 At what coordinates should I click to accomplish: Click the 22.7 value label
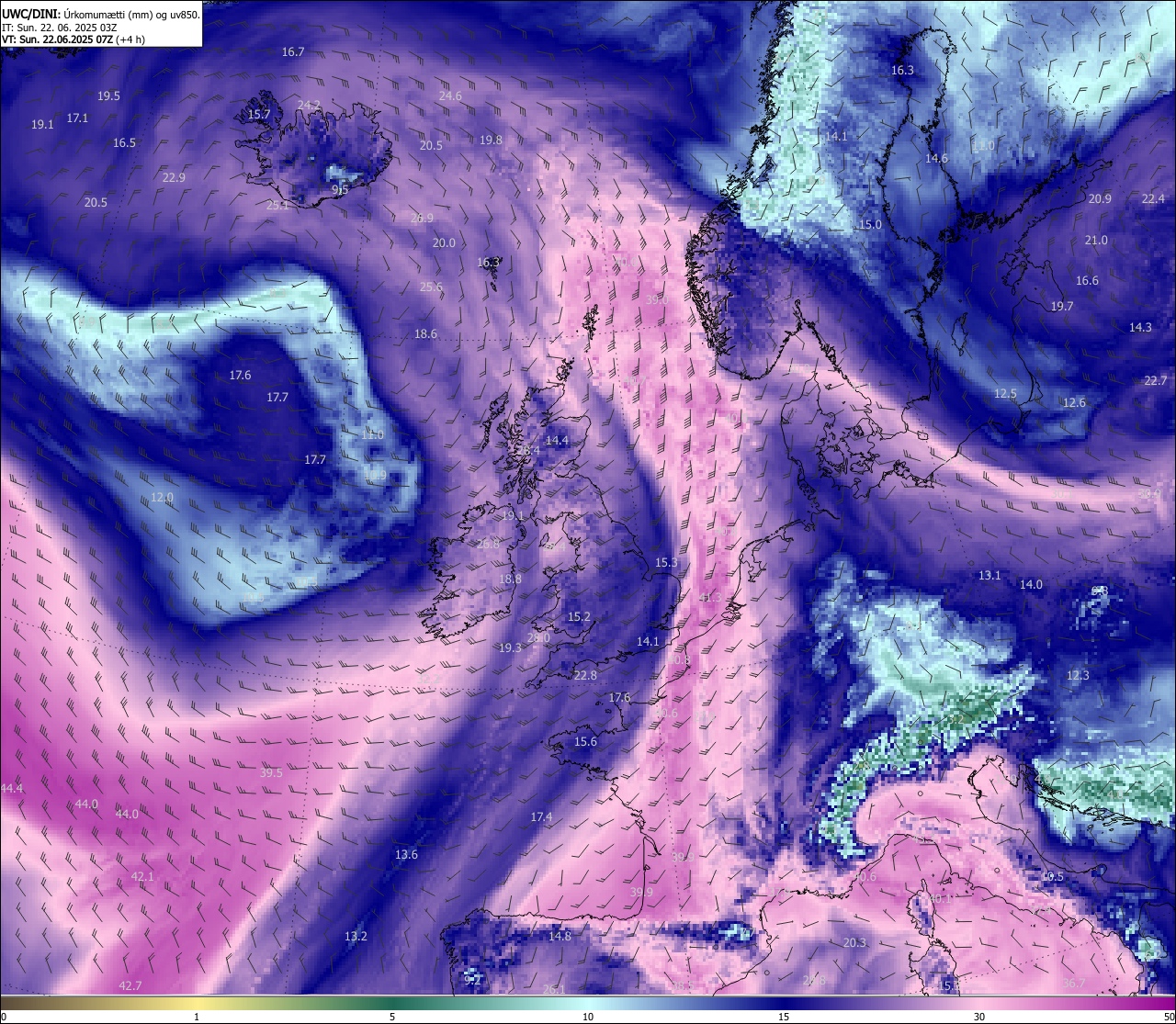(1156, 380)
